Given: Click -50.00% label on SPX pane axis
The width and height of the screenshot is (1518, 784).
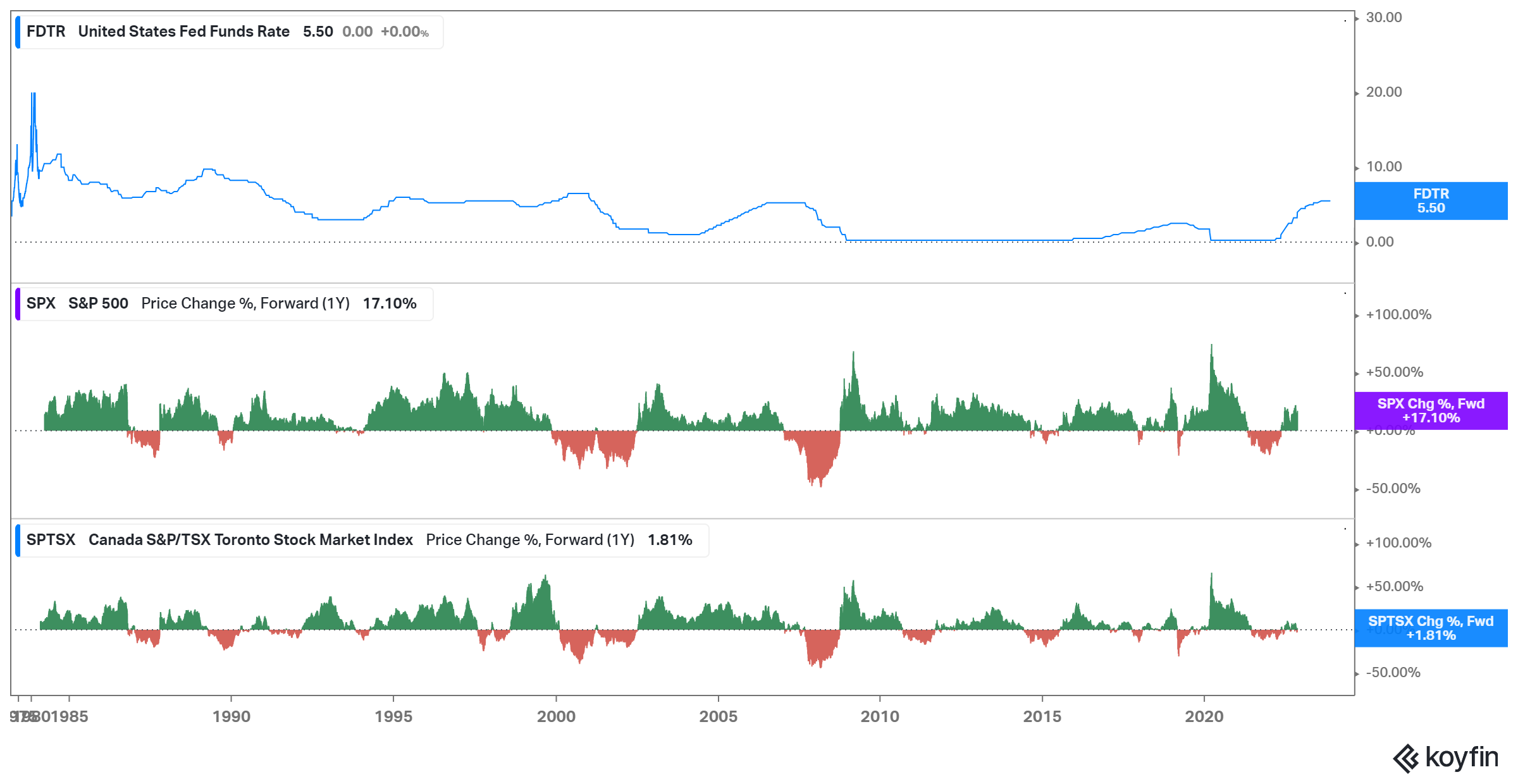Looking at the screenshot, I should point(1393,489).
